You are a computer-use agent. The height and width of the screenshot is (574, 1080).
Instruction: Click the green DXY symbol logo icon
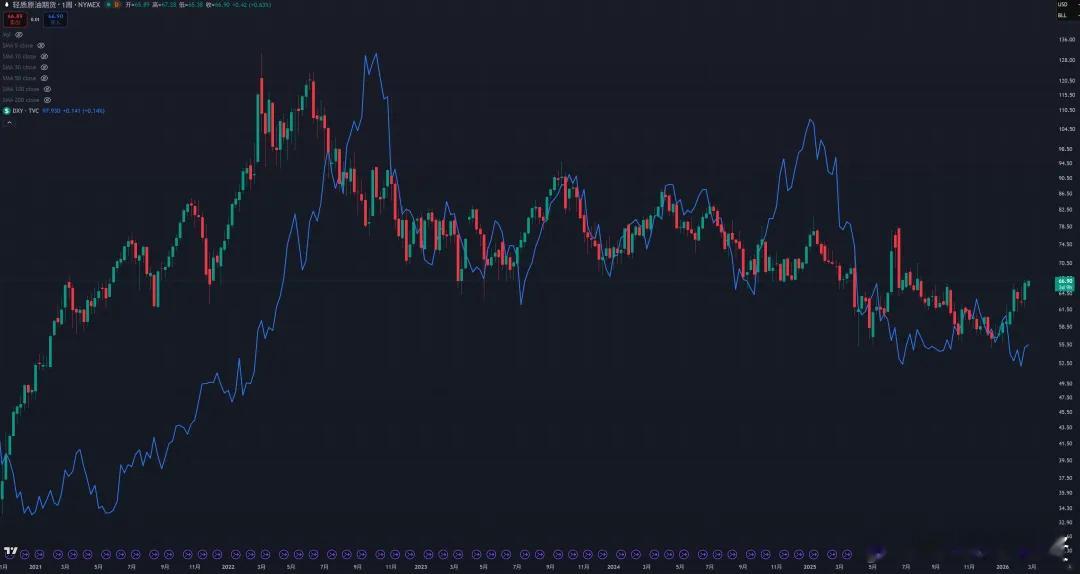[7, 110]
